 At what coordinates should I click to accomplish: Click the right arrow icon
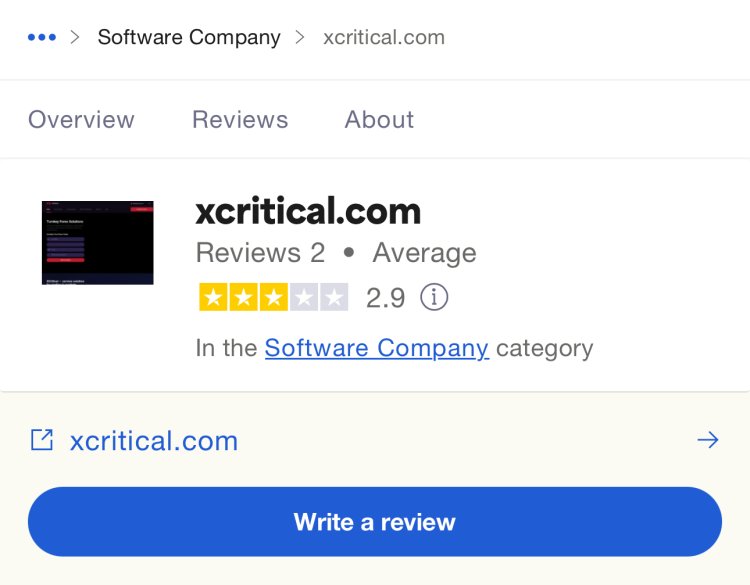(708, 440)
